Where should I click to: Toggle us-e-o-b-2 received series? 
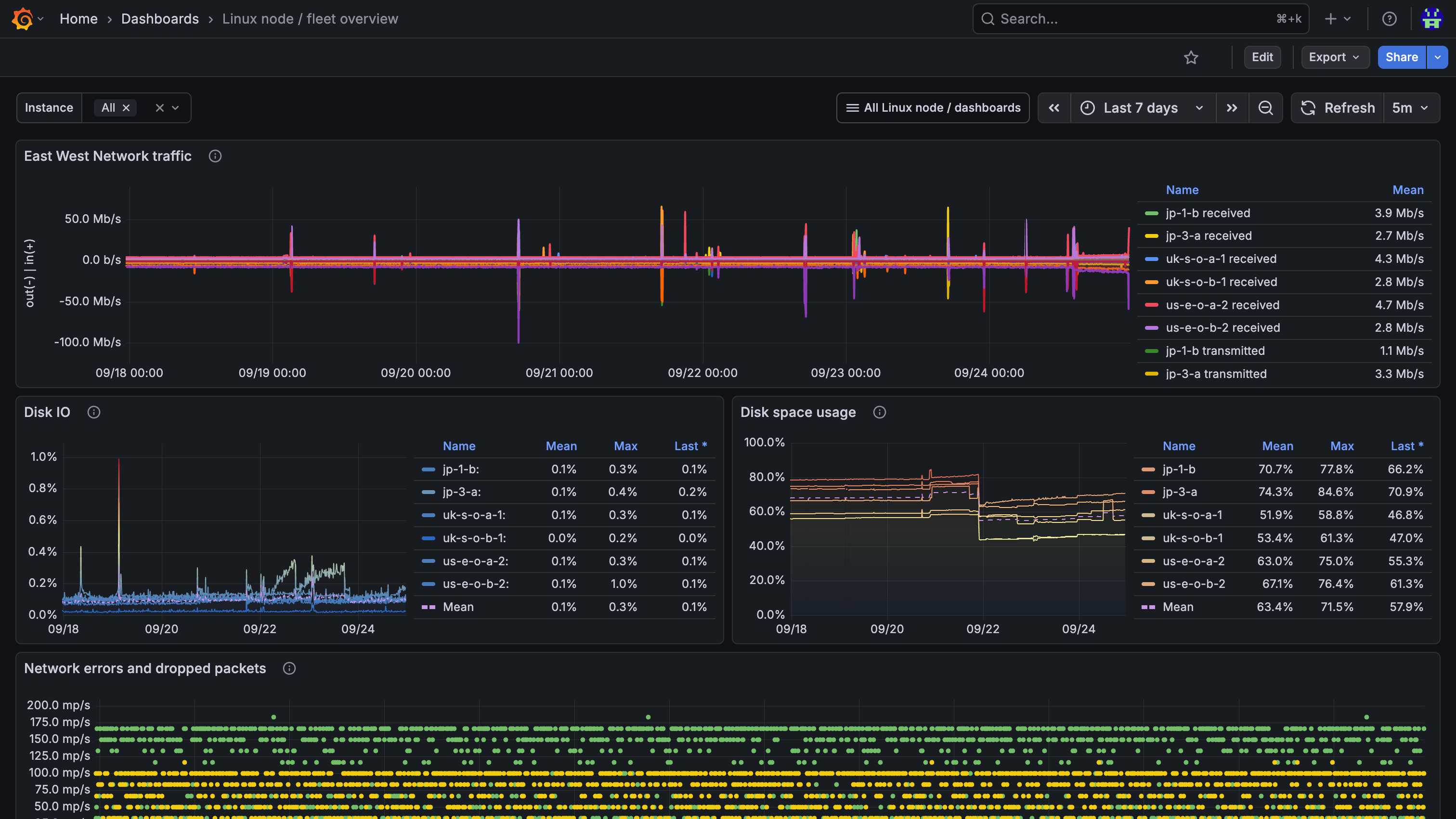(x=1222, y=328)
